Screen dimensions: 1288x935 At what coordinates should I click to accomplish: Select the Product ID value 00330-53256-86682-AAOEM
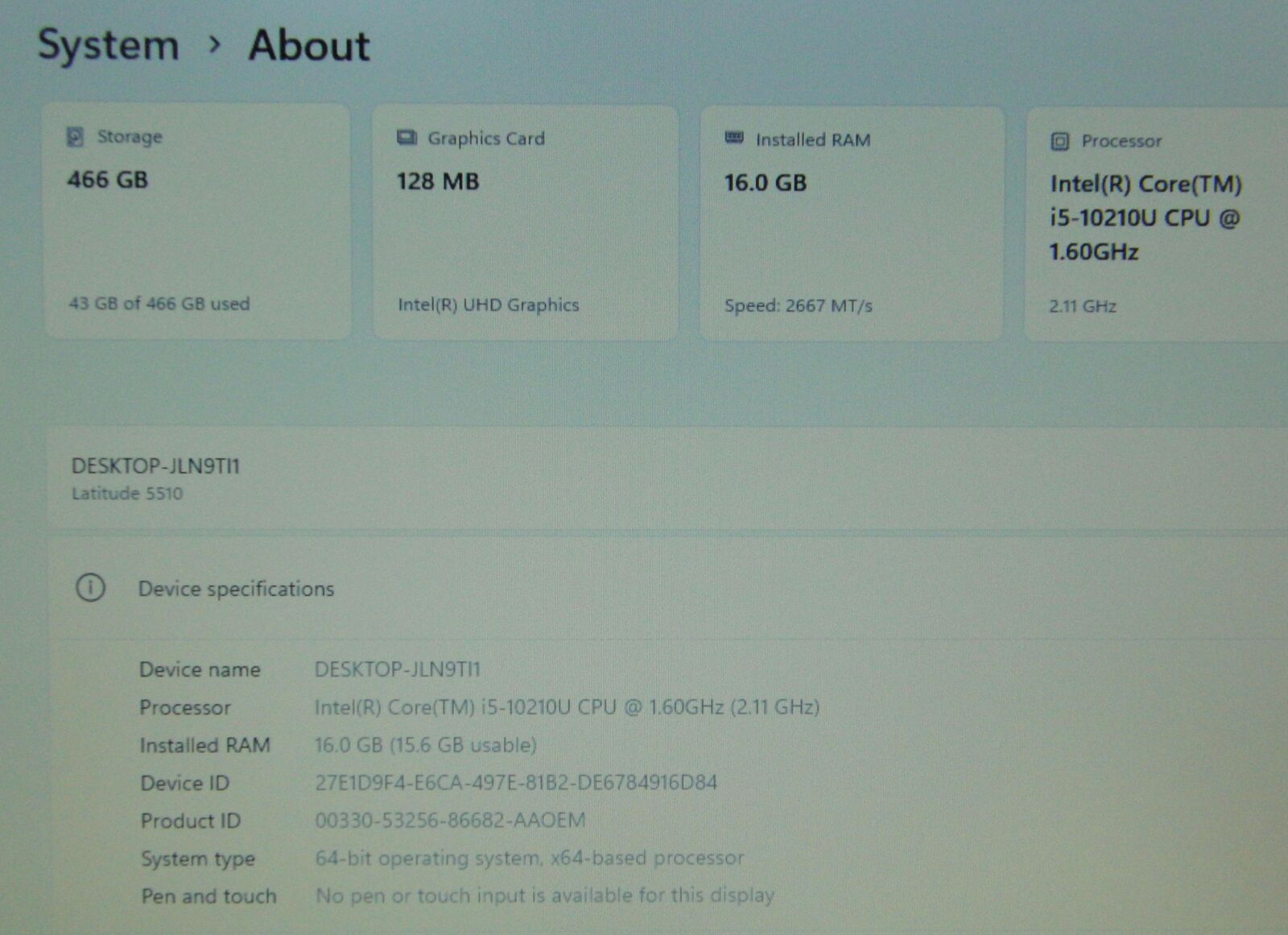click(450, 821)
